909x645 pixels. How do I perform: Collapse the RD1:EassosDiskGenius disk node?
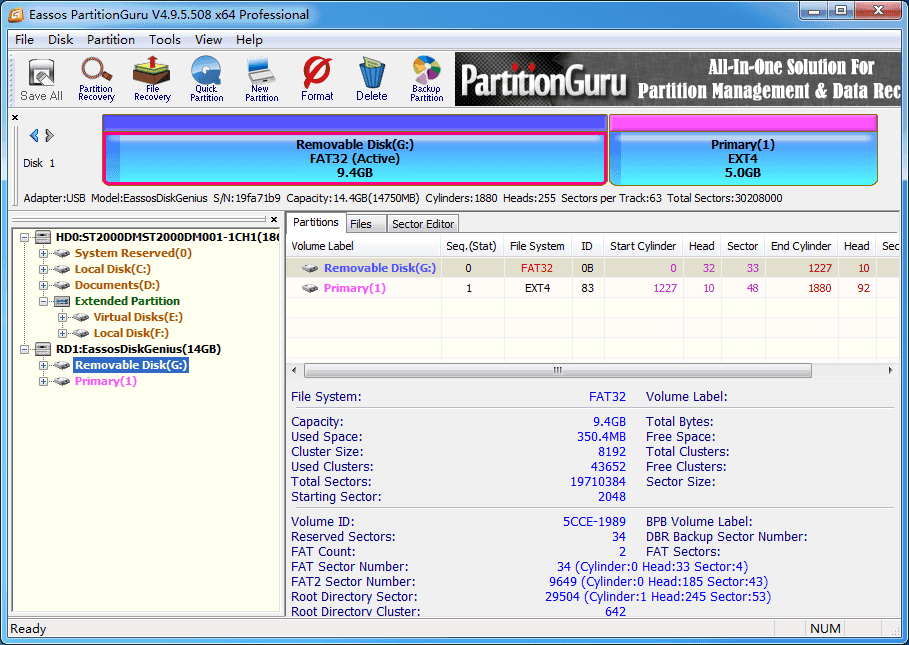tap(24, 349)
